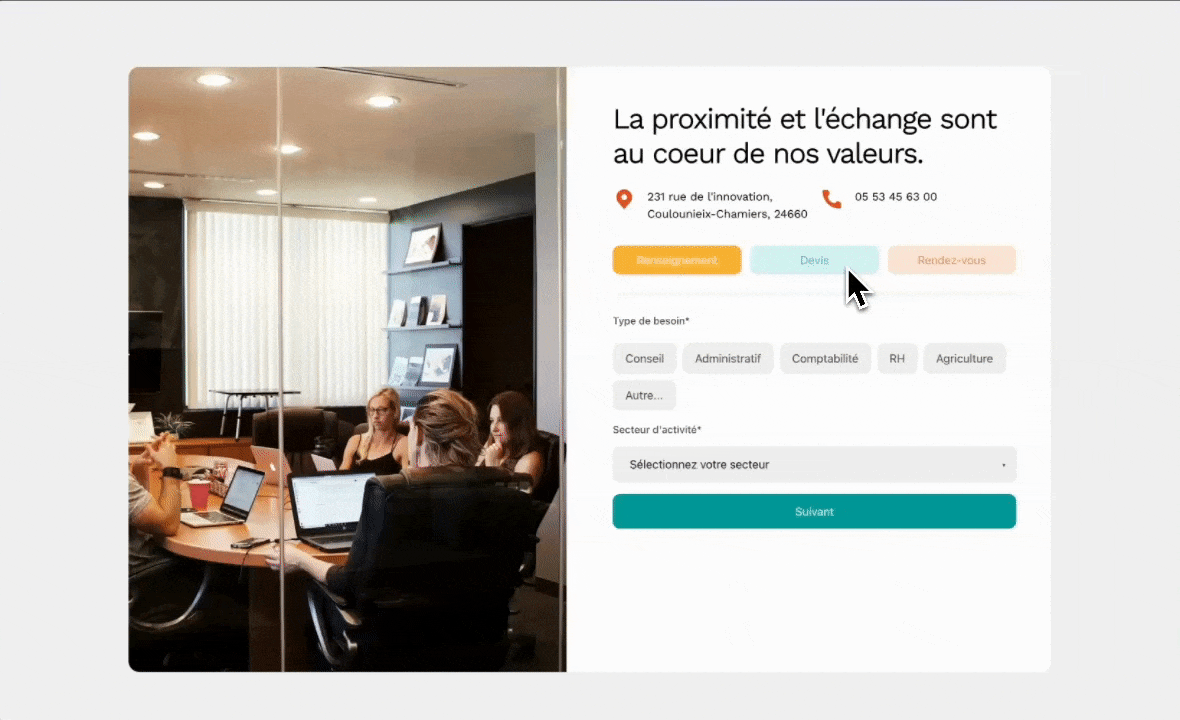Open the Rendez-vous tab

coord(951,260)
